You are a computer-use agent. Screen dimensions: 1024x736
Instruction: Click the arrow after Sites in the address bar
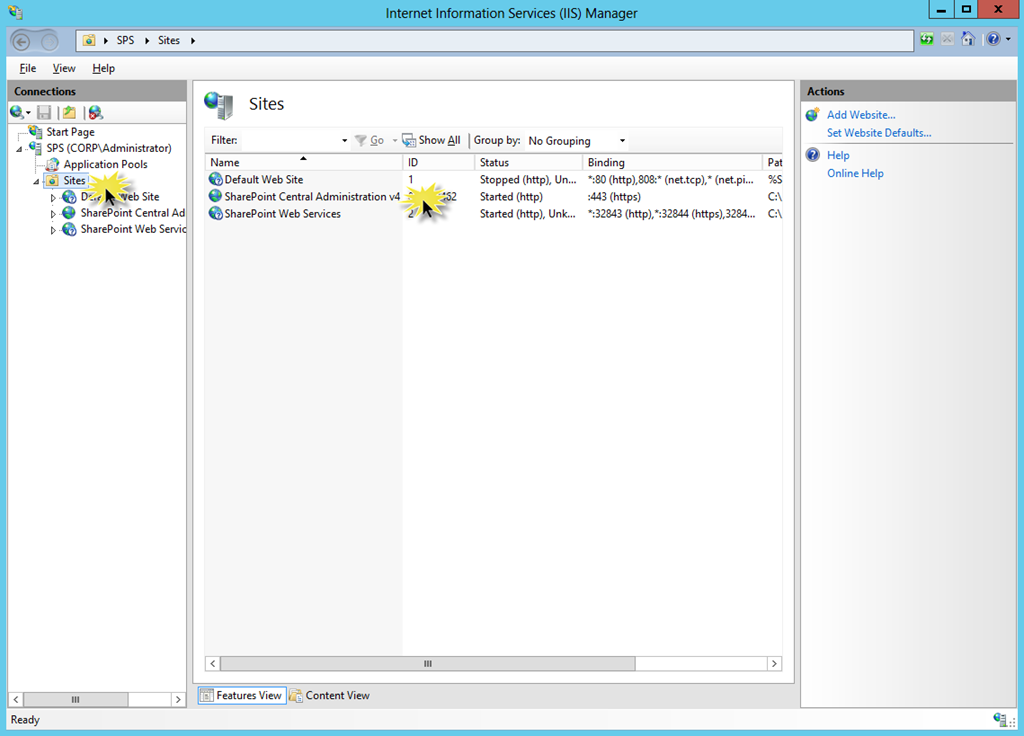193,40
